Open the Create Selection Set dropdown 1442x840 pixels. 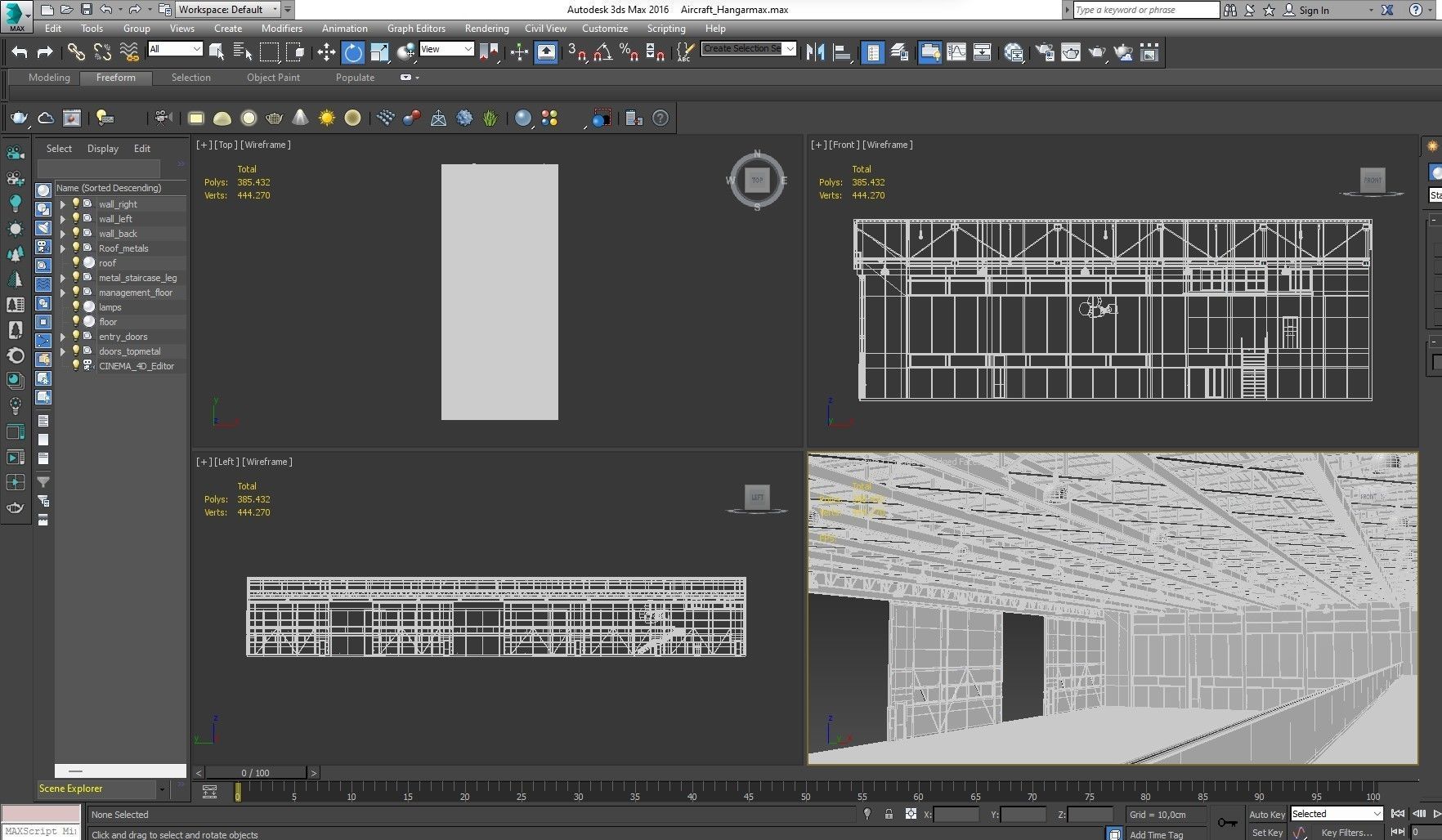pos(749,49)
